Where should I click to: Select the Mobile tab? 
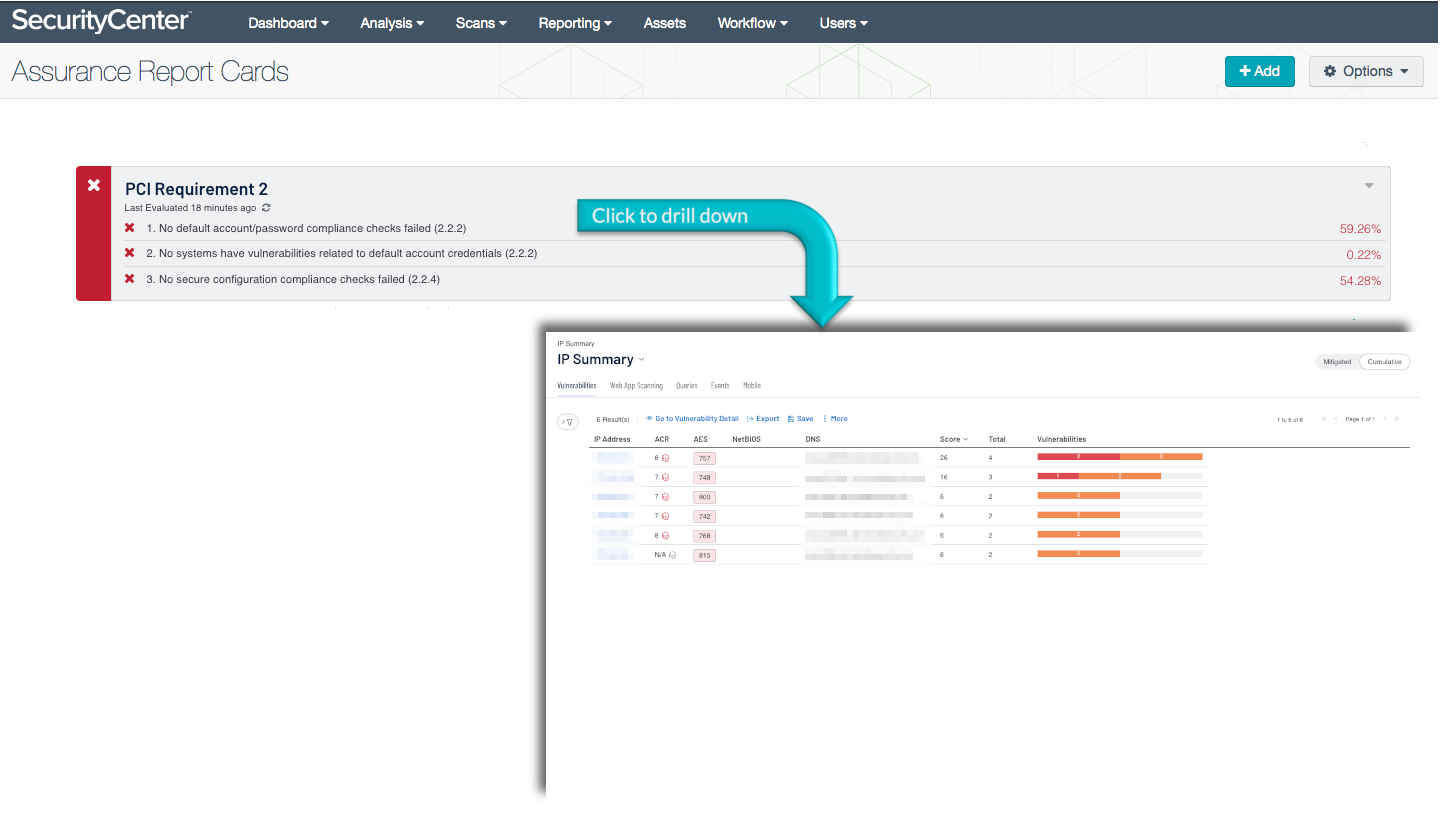point(752,385)
